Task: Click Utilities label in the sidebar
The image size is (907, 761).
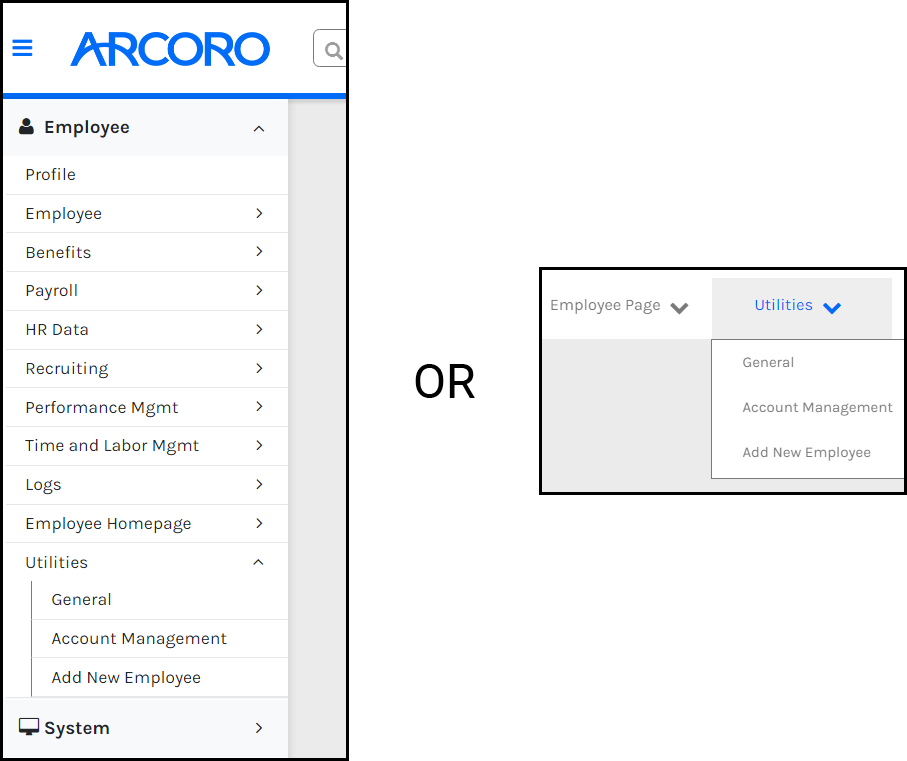Action: tap(57, 563)
